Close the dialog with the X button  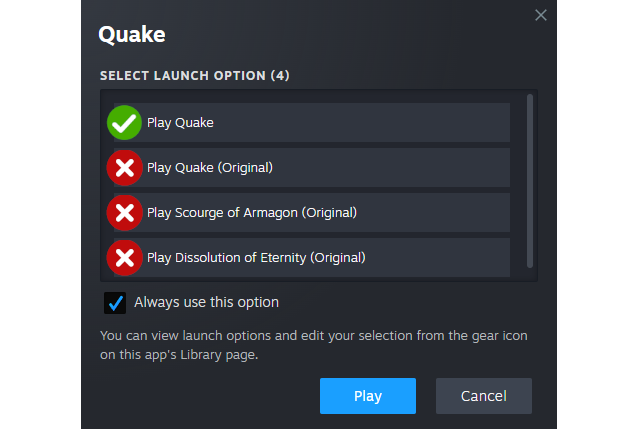[541, 15]
